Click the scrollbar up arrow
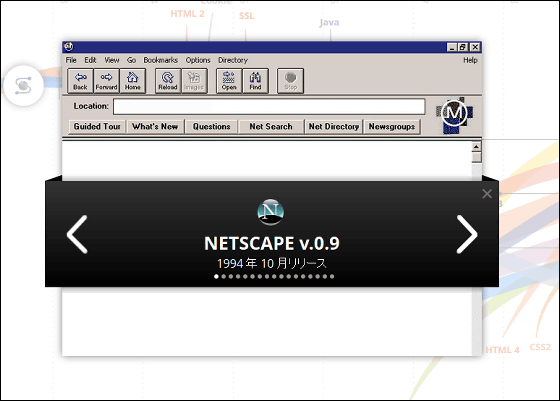This screenshot has height=401, width=560. click(x=476, y=147)
